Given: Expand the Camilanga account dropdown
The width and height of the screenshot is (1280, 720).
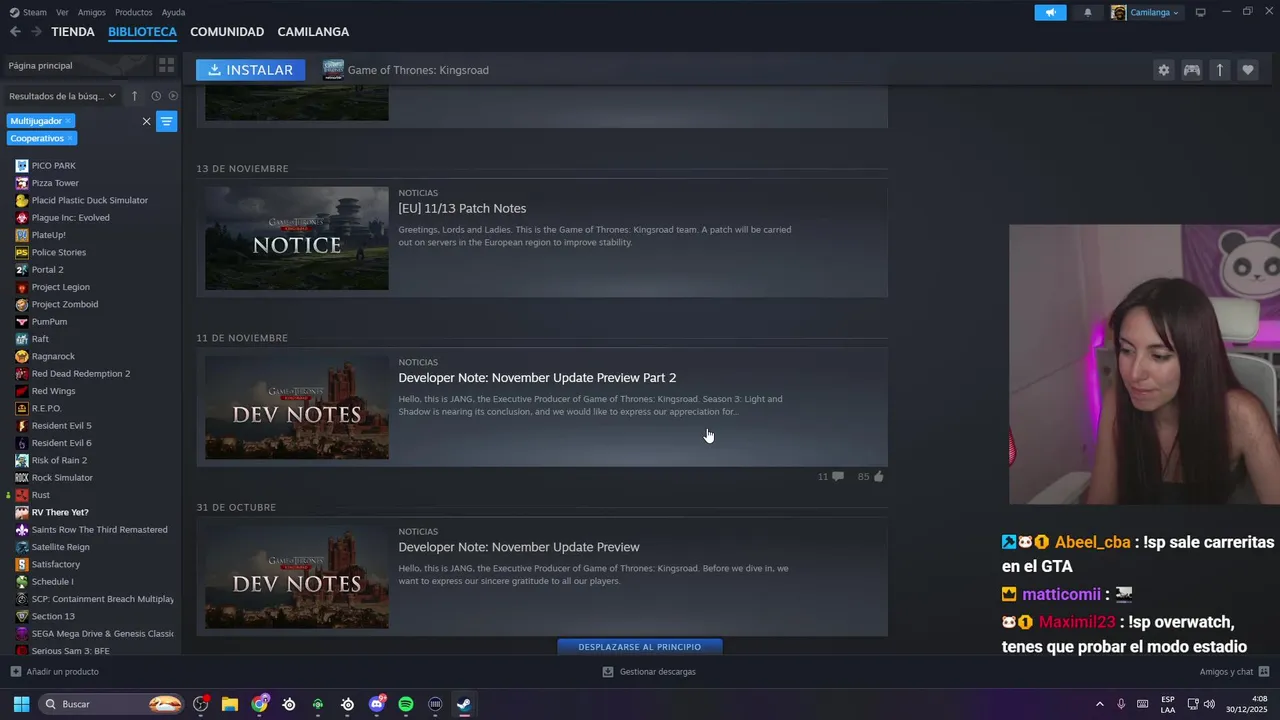Looking at the screenshot, I should pos(1146,12).
